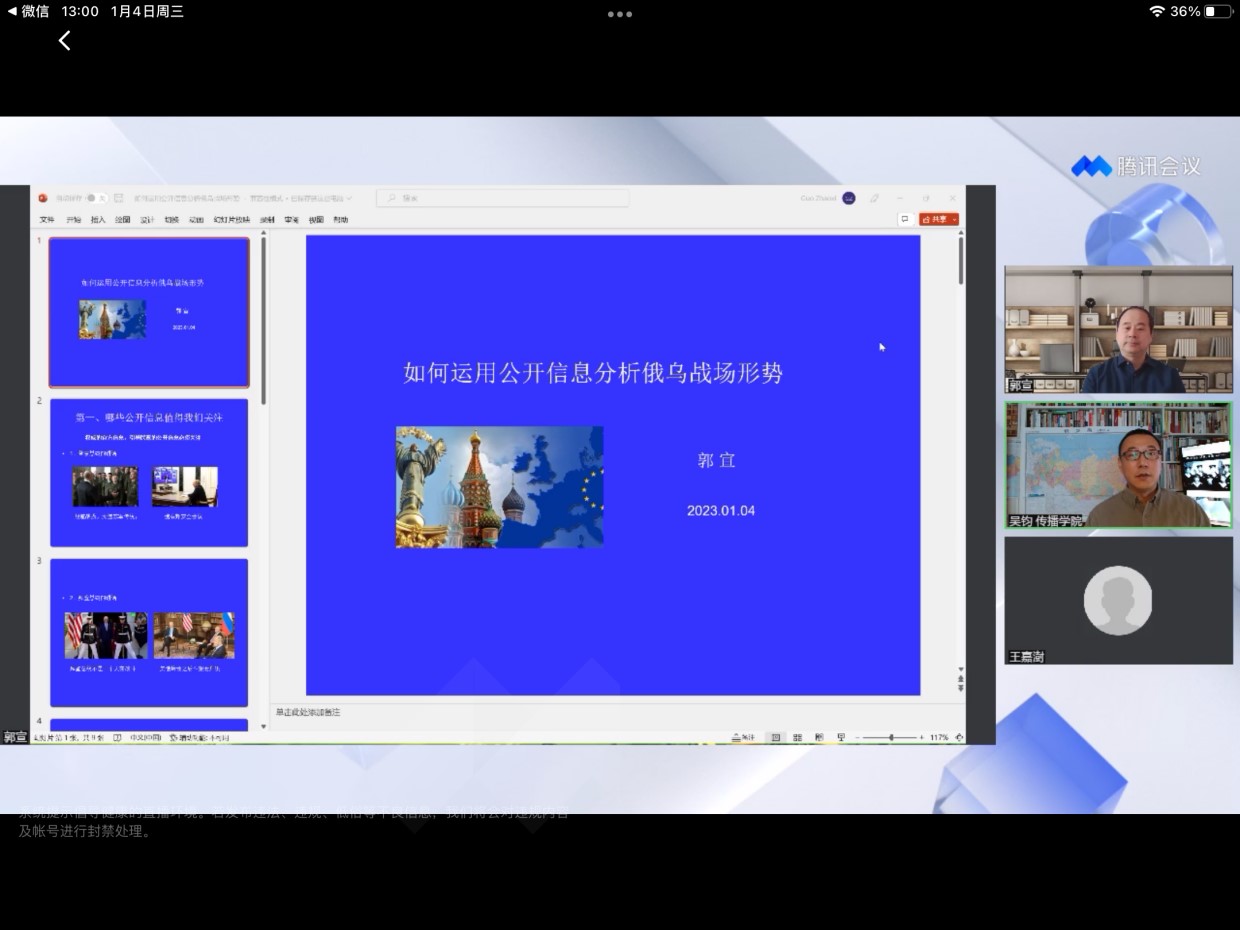Return to 微信 via top-left status bar link
This screenshot has height=930, width=1240.
click(x=28, y=11)
